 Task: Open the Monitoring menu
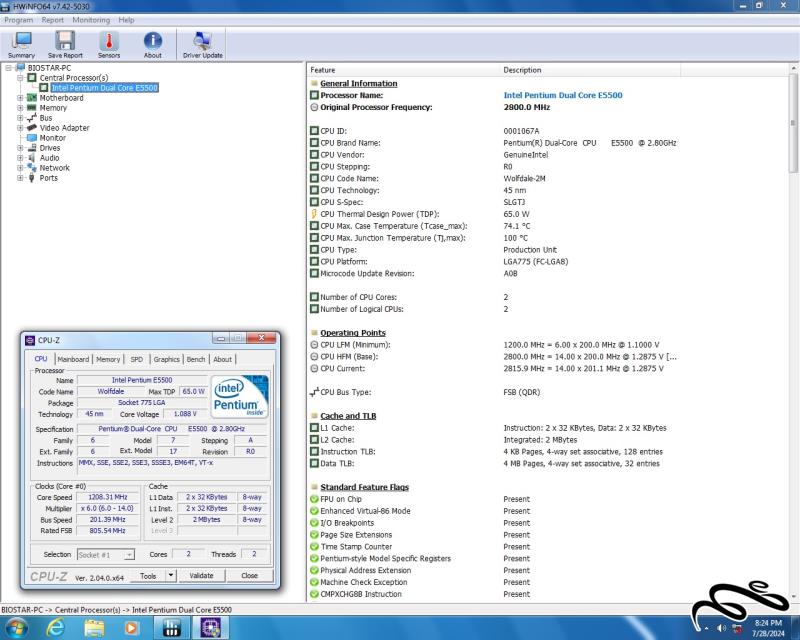click(x=91, y=20)
